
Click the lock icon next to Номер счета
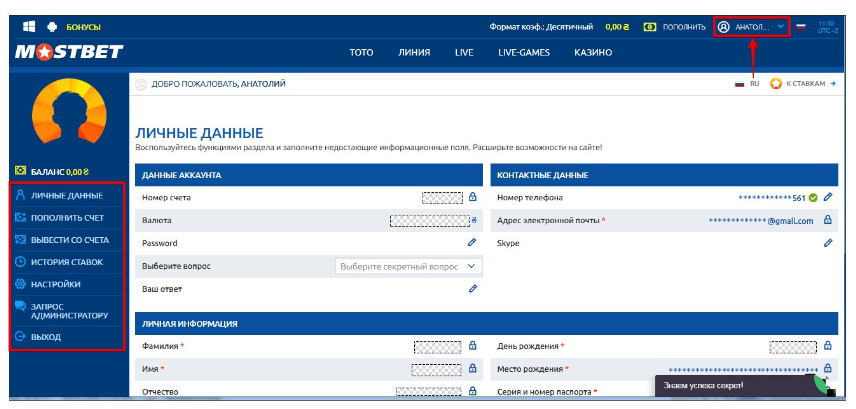click(472, 197)
